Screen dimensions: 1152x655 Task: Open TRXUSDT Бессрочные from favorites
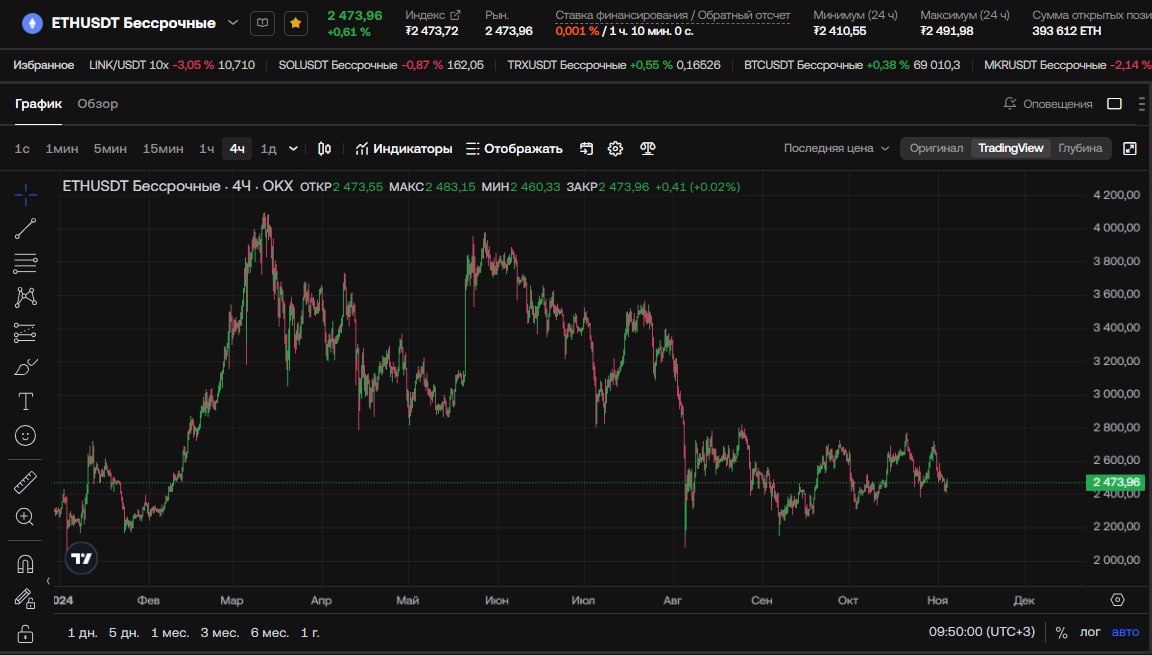[x=613, y=65]
